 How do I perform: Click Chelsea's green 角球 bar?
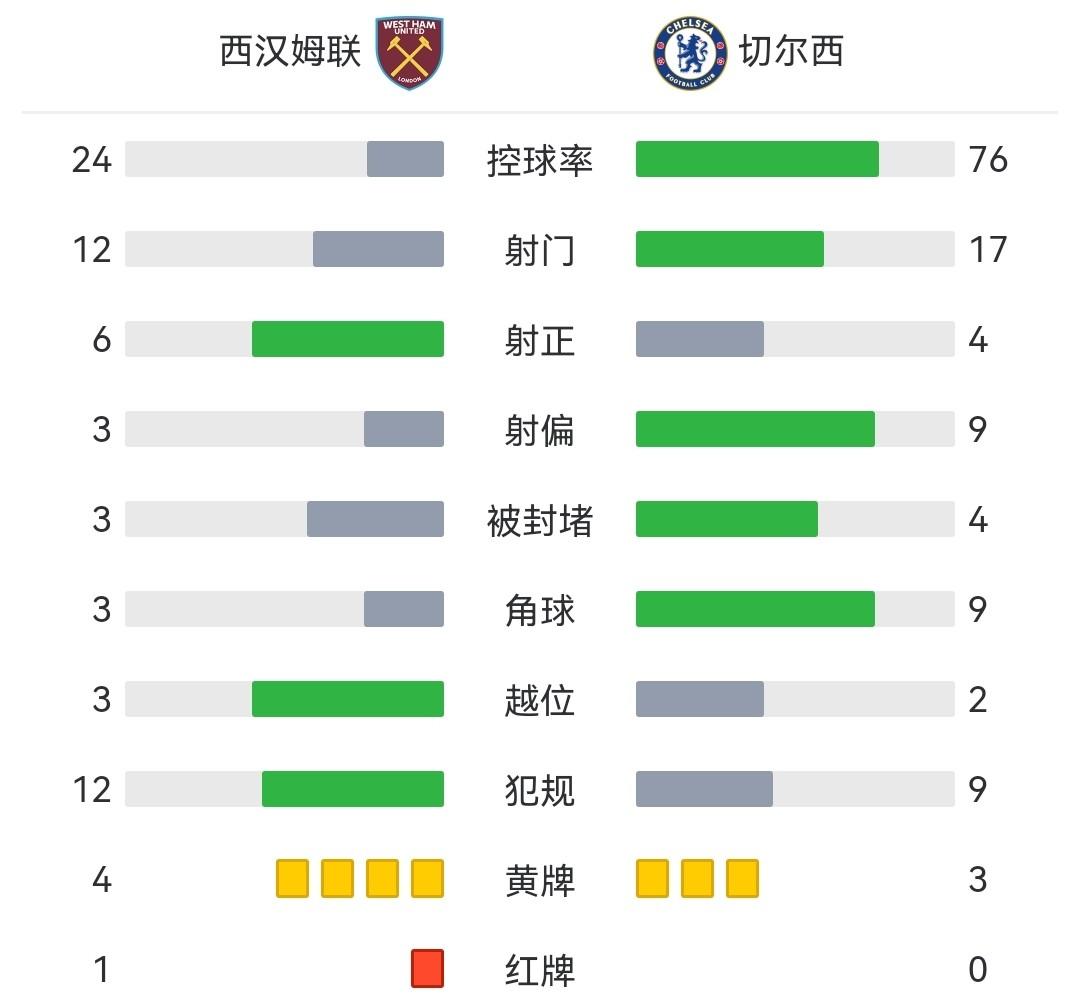click(755, 609)
